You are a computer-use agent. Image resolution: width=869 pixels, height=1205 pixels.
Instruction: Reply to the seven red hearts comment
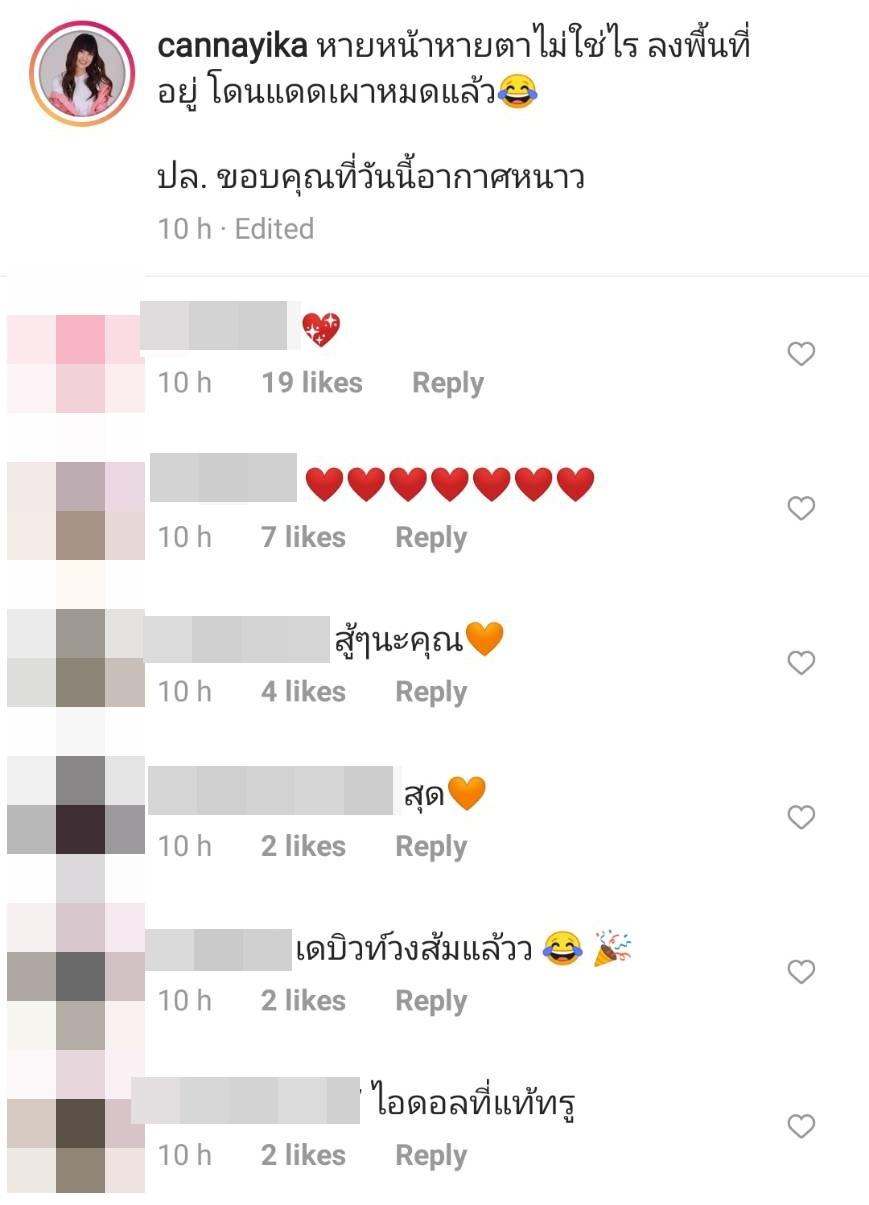pyautogui.click(x=431, y=537)
